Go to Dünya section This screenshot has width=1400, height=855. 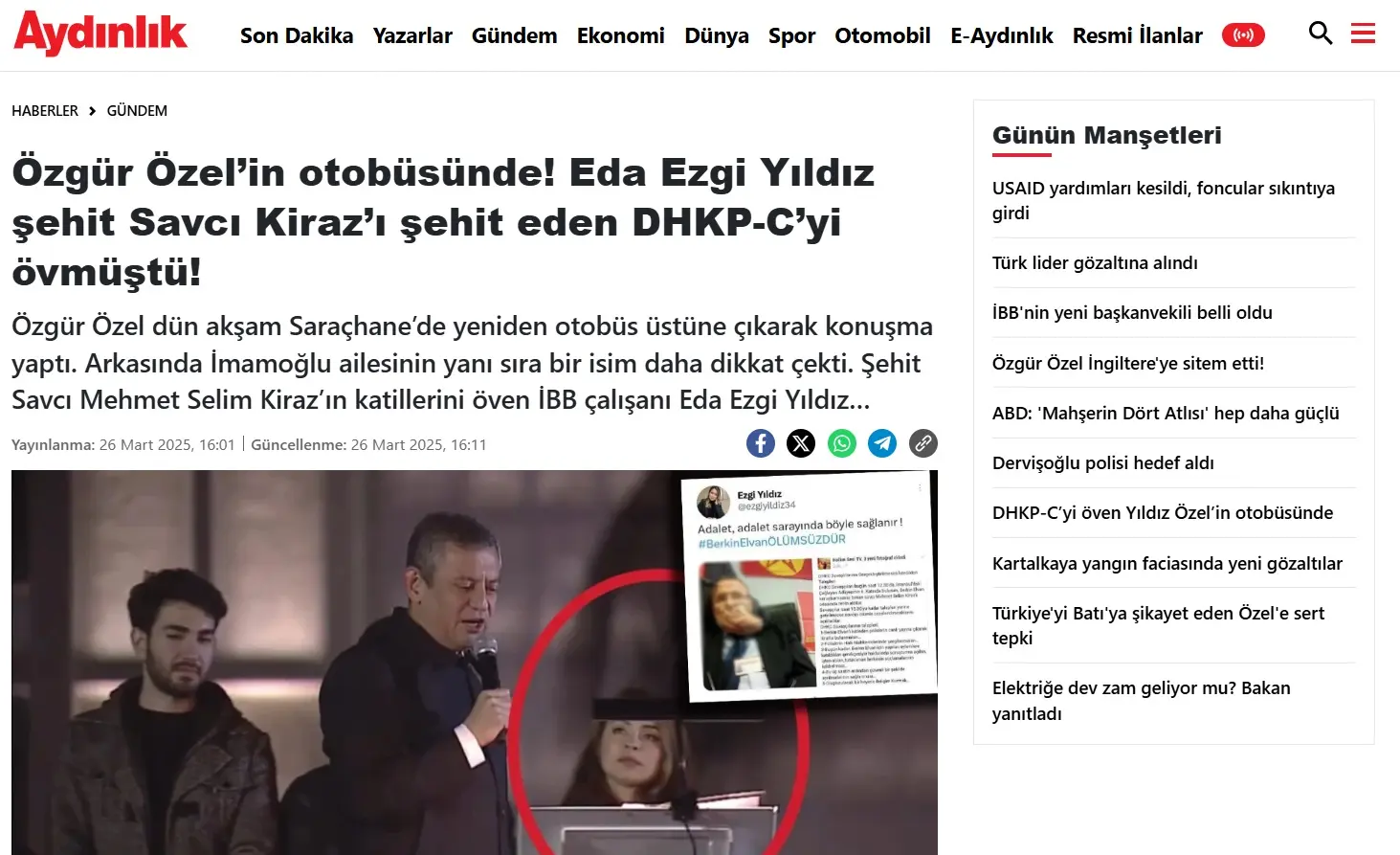pyautogui.click(x=717, y=35)
